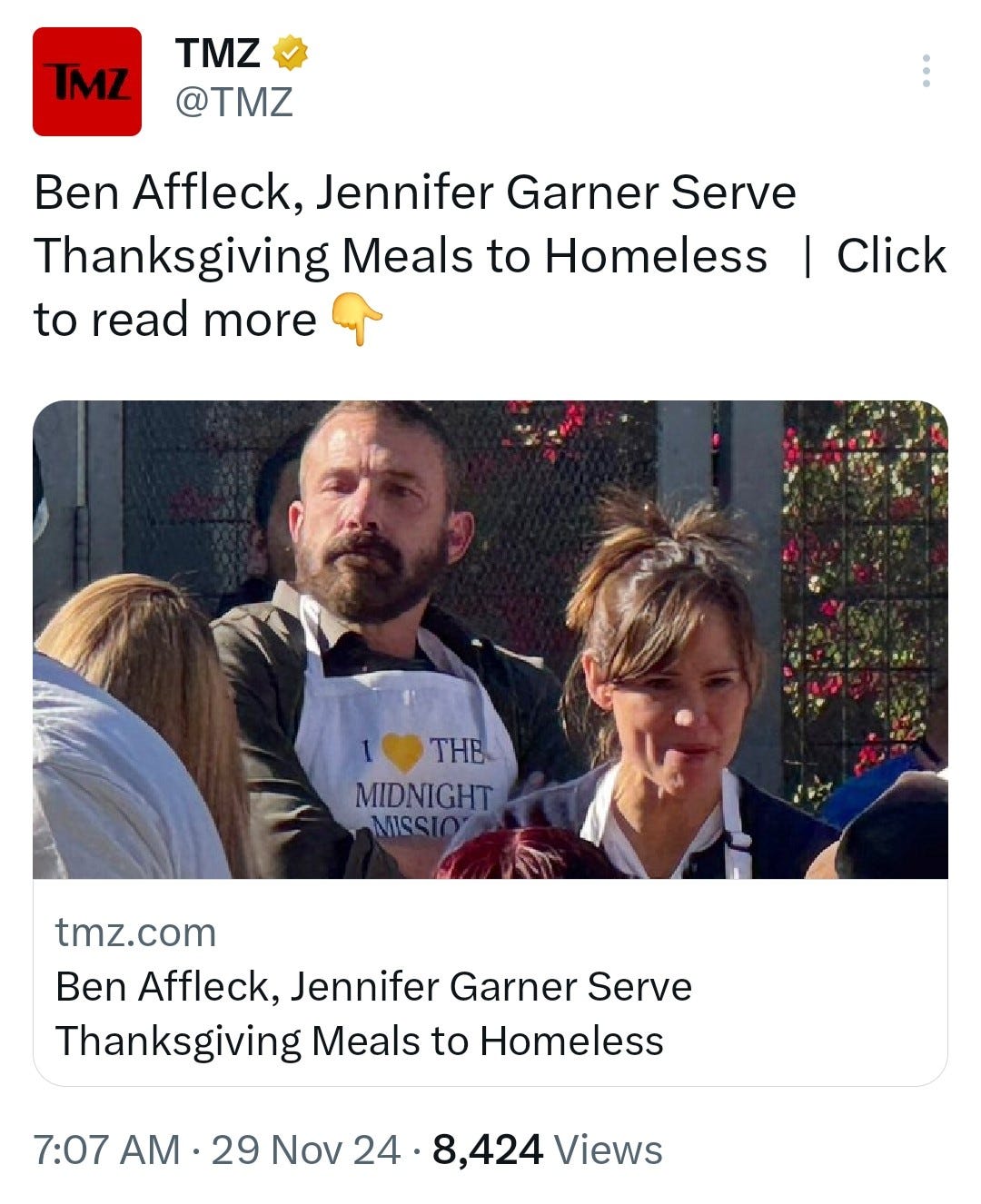Screen dimensions: 981x1204
Task: Click the gold verified badge
Action: tap(291, 54)
